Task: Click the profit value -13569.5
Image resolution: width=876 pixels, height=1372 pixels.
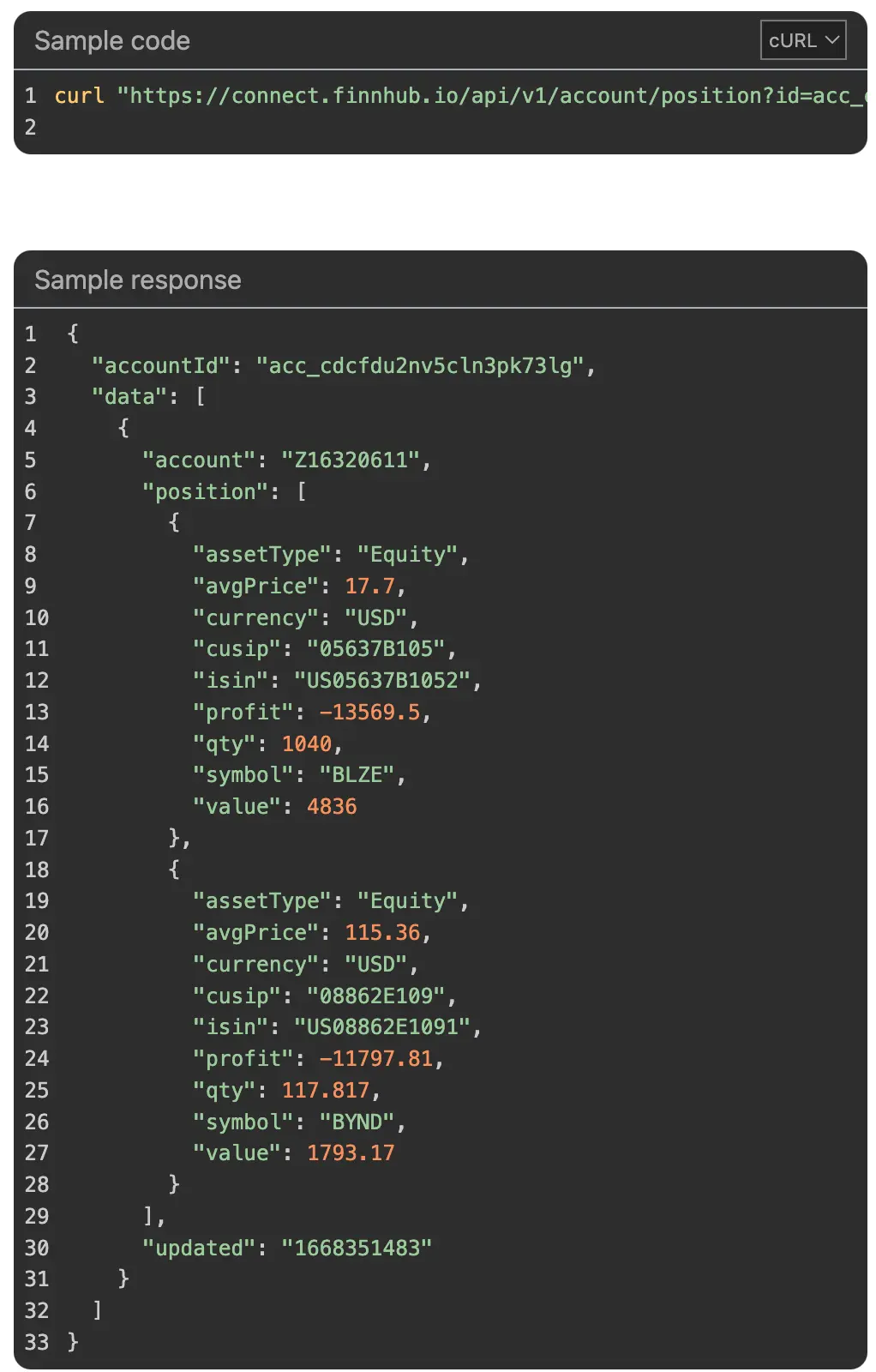Action: 369,713
